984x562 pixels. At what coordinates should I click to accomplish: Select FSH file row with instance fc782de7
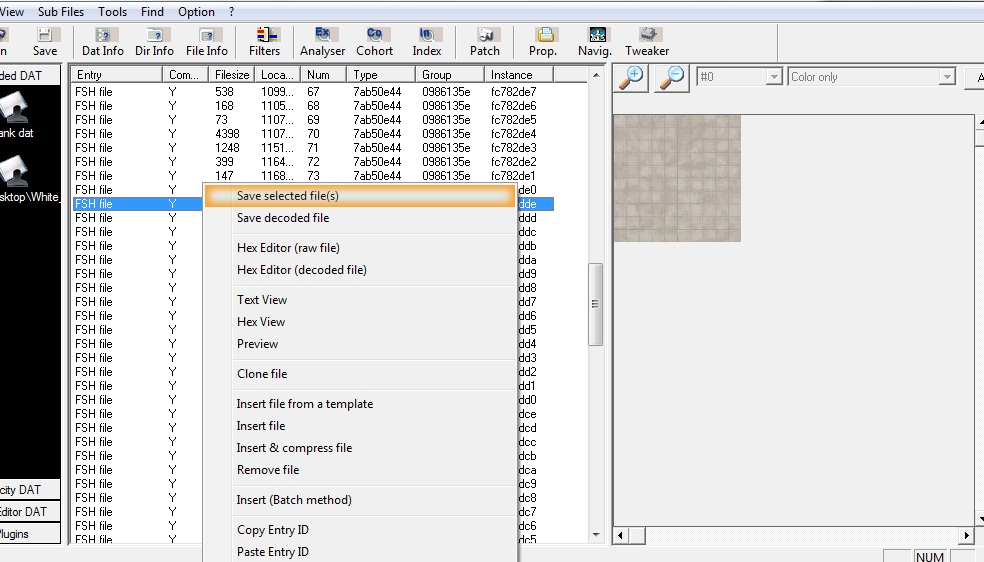pos(313,92)
